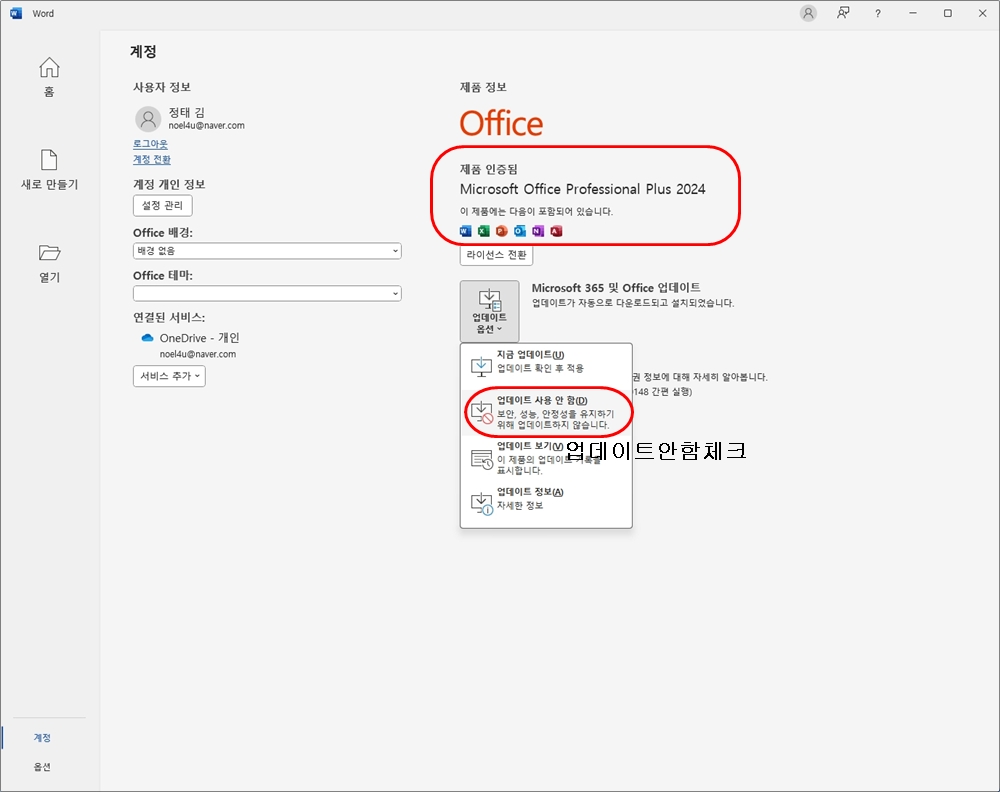
Task: Click the OneDrive cloud icon under connected services
Action: pyautogui.click(x=147, y=338)
